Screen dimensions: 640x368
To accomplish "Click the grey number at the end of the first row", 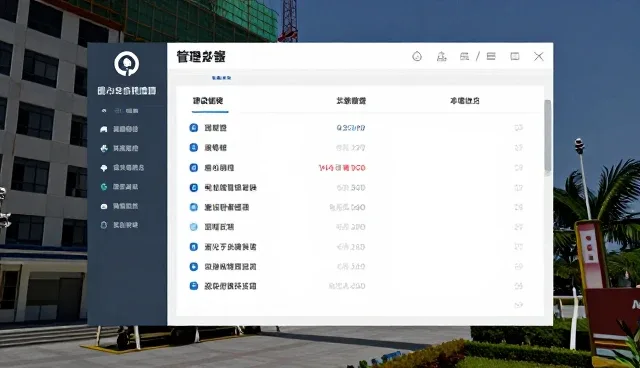I will pos(518,128).
